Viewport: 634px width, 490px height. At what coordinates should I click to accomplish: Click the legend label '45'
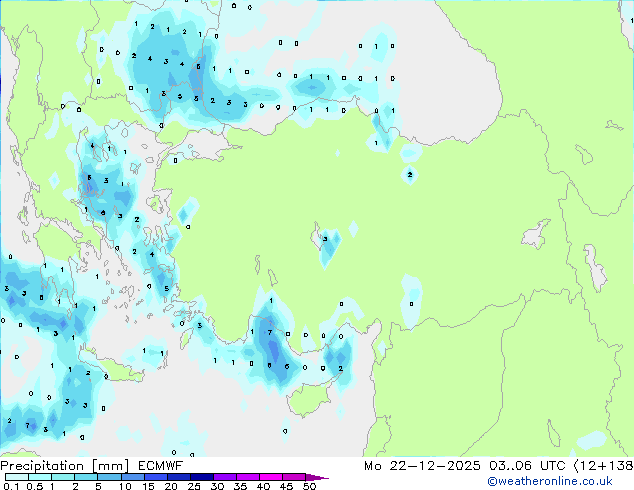click(286, 486)
